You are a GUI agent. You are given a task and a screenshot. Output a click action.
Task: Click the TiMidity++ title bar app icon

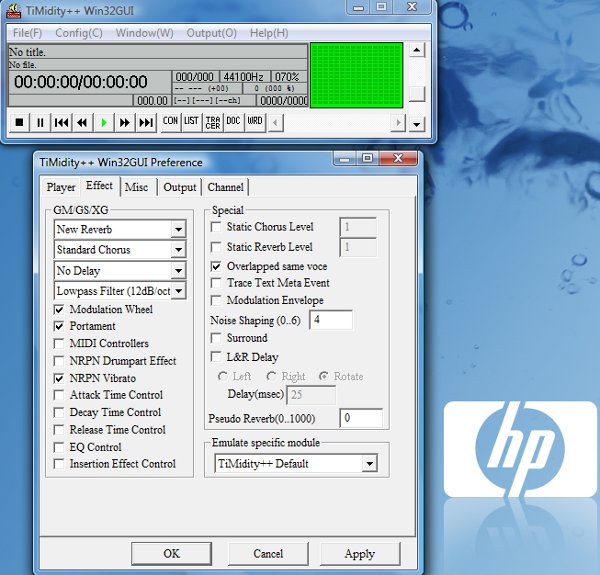click(13, 11)
